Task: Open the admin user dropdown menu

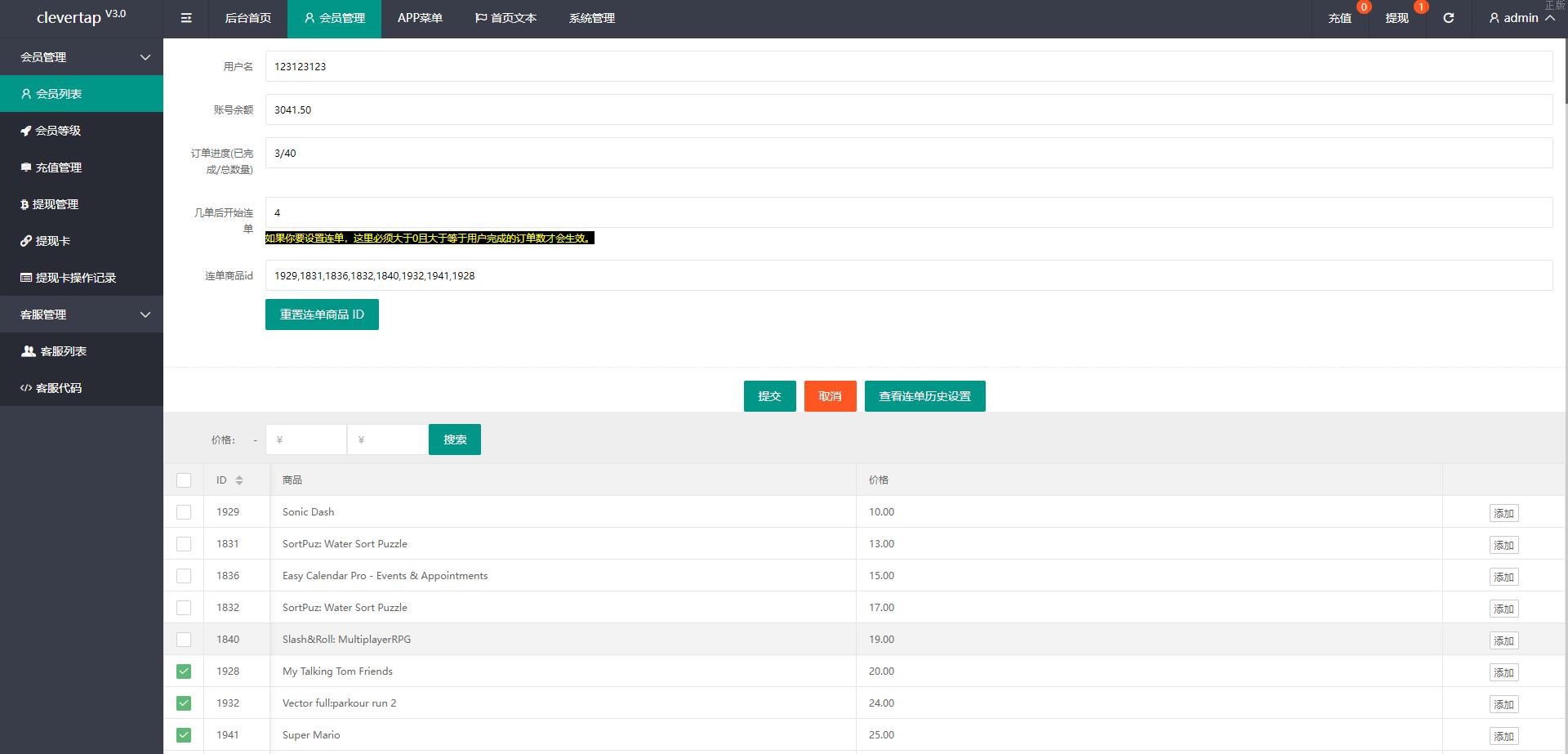Action: pos(1521,18)
